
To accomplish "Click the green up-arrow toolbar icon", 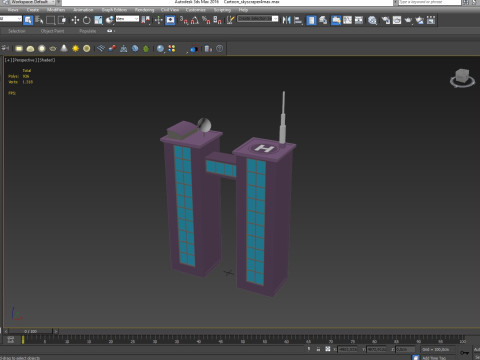I will 146,49.
